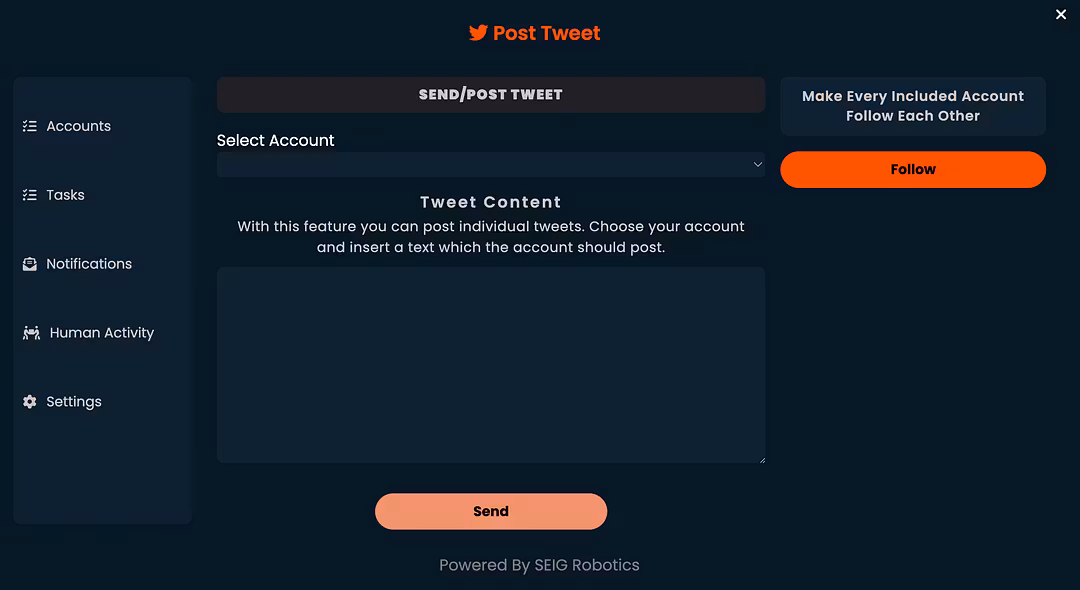Go to the Tasks section
1080x590 pixels.
[x=65, y=195]
